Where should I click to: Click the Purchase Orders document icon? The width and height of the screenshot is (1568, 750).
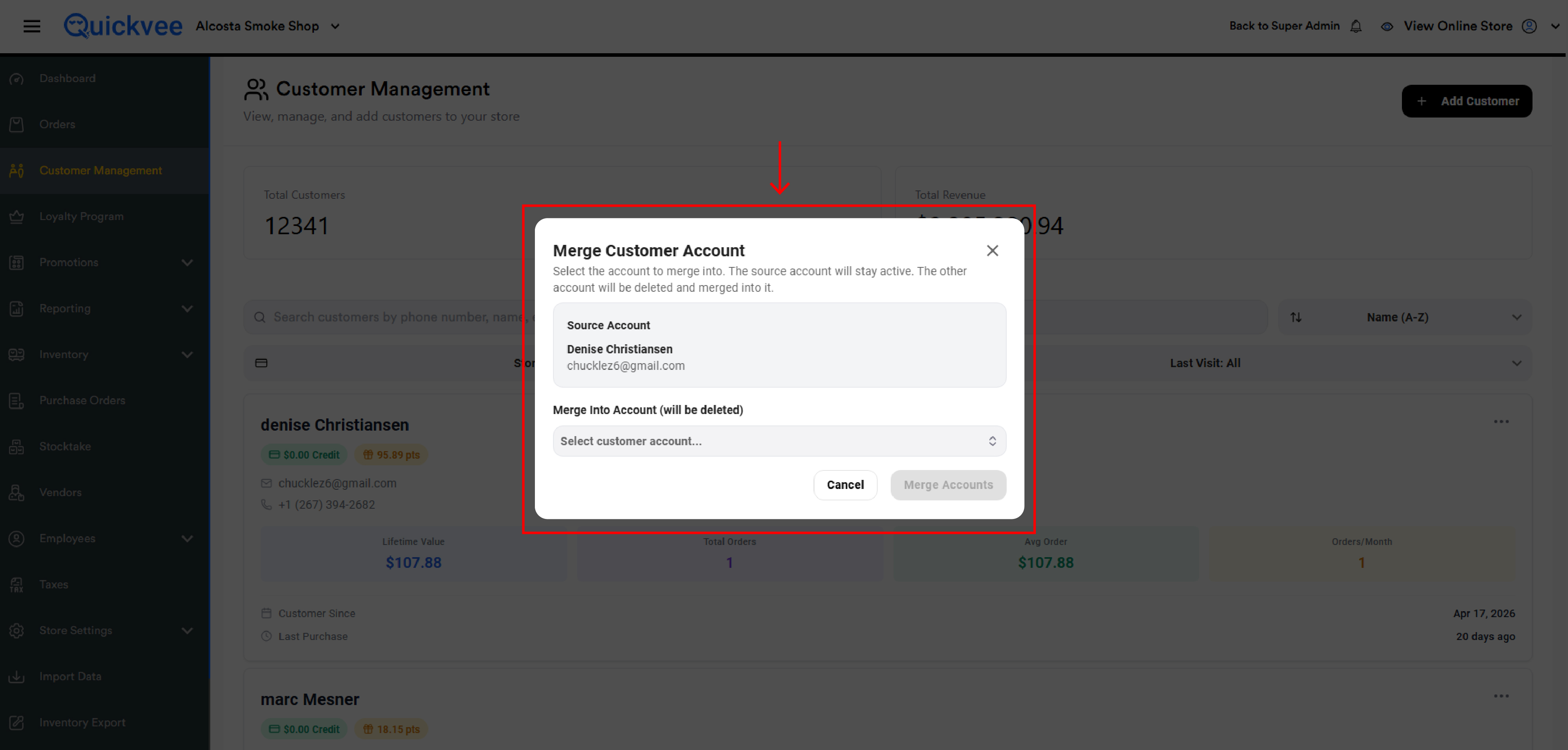[17, 400]
